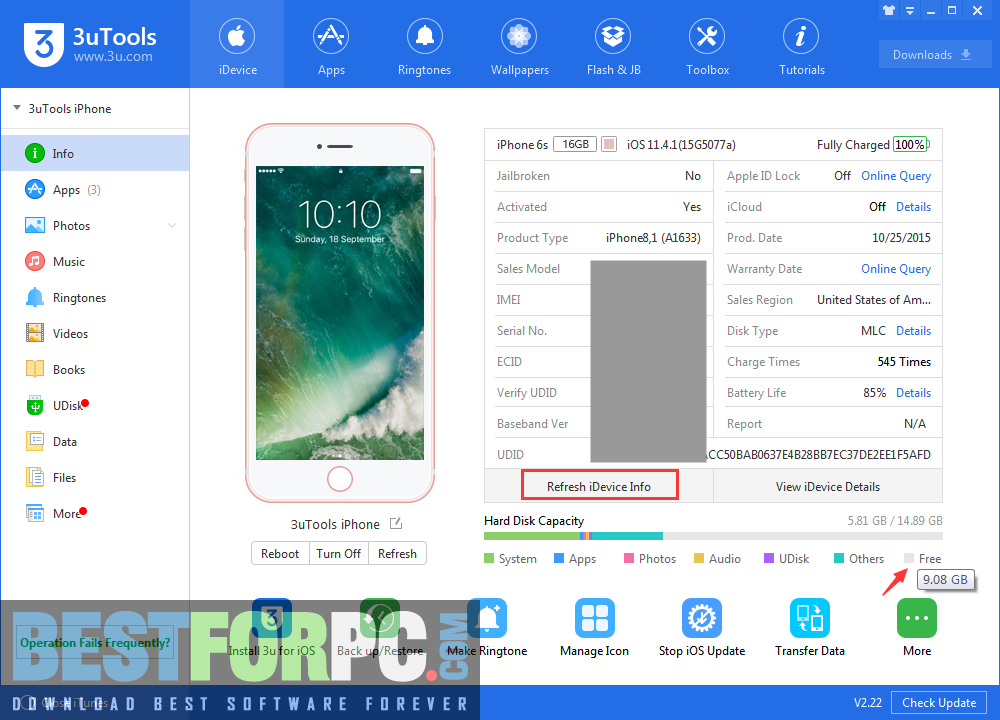This screenshot has width=1000, height=720.
Task: Select Info in the sidebar
Action: (95, 153)
